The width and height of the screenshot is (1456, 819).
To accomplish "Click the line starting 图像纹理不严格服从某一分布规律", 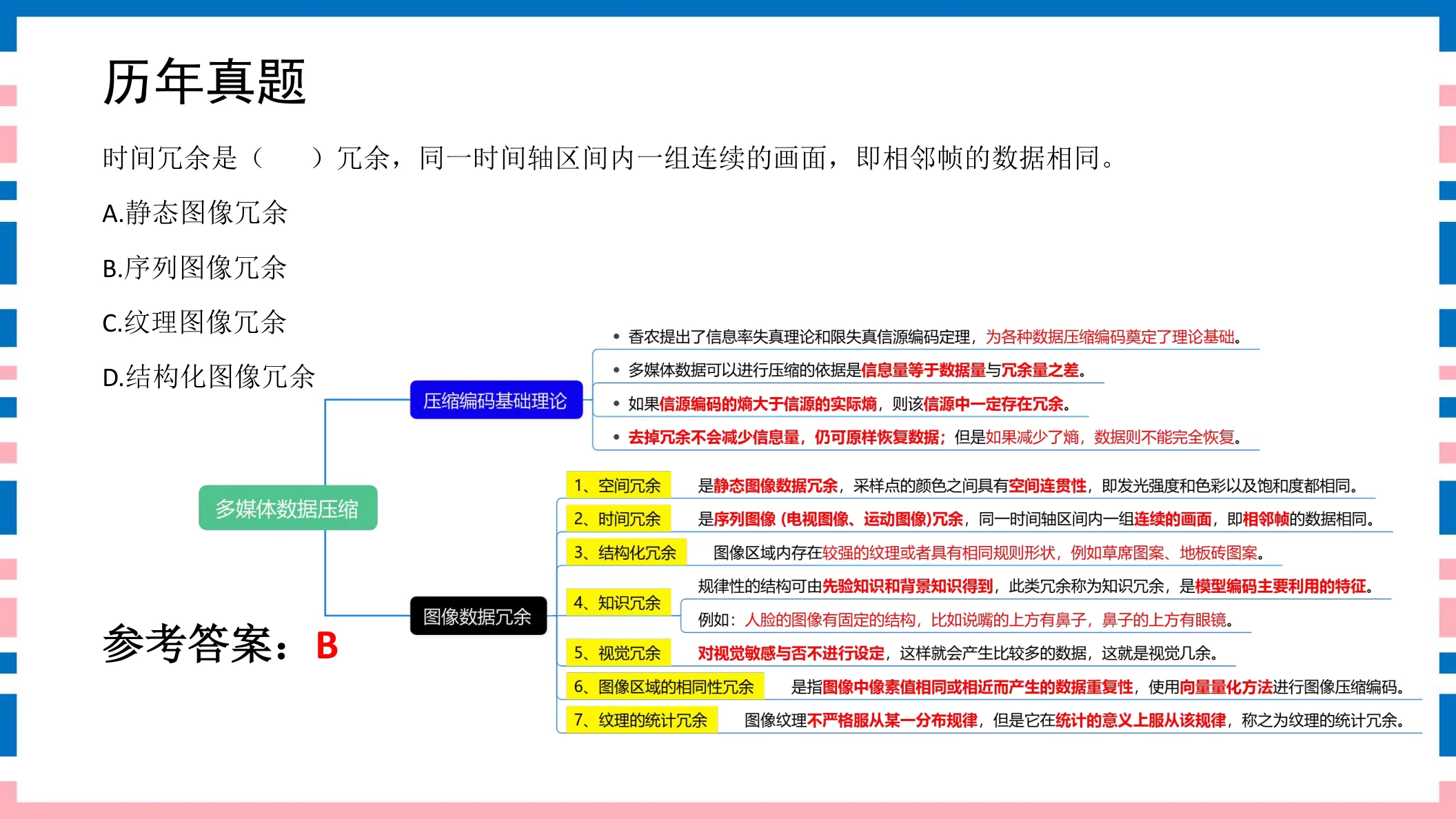I will tap(1075, 720).
